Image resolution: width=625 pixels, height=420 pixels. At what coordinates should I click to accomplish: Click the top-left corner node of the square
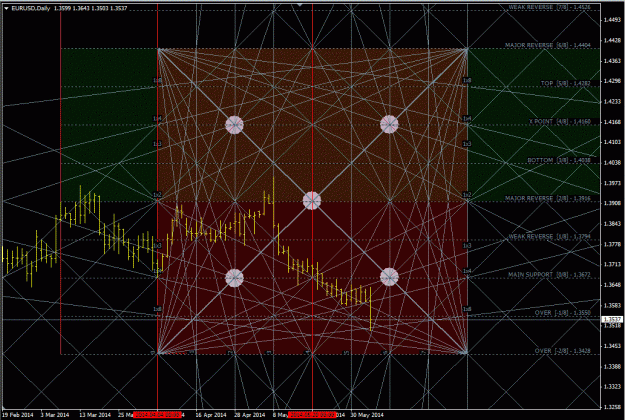tap(158, 49)
